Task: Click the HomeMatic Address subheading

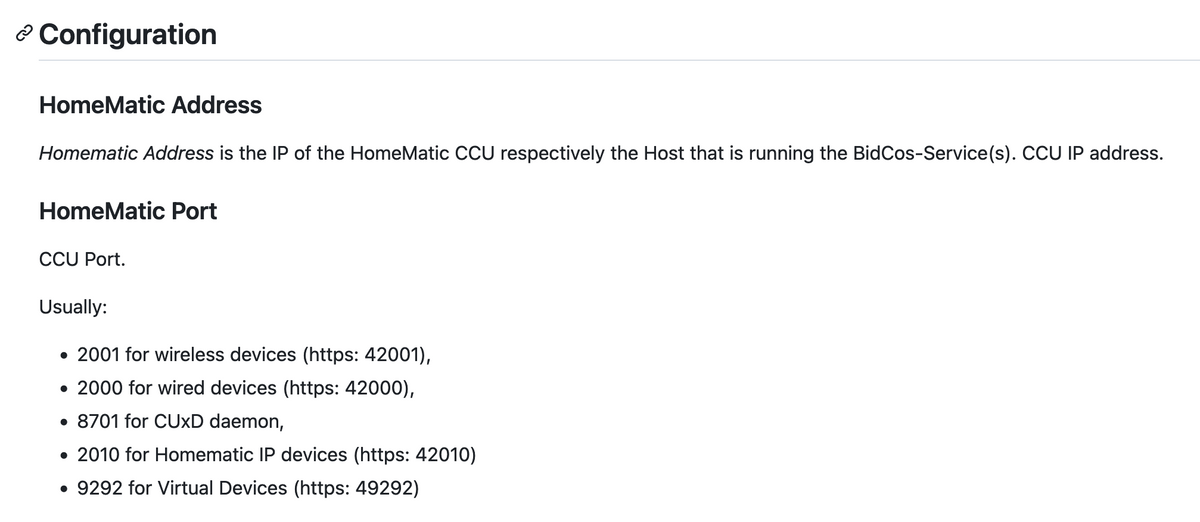Action: (150, 105)
